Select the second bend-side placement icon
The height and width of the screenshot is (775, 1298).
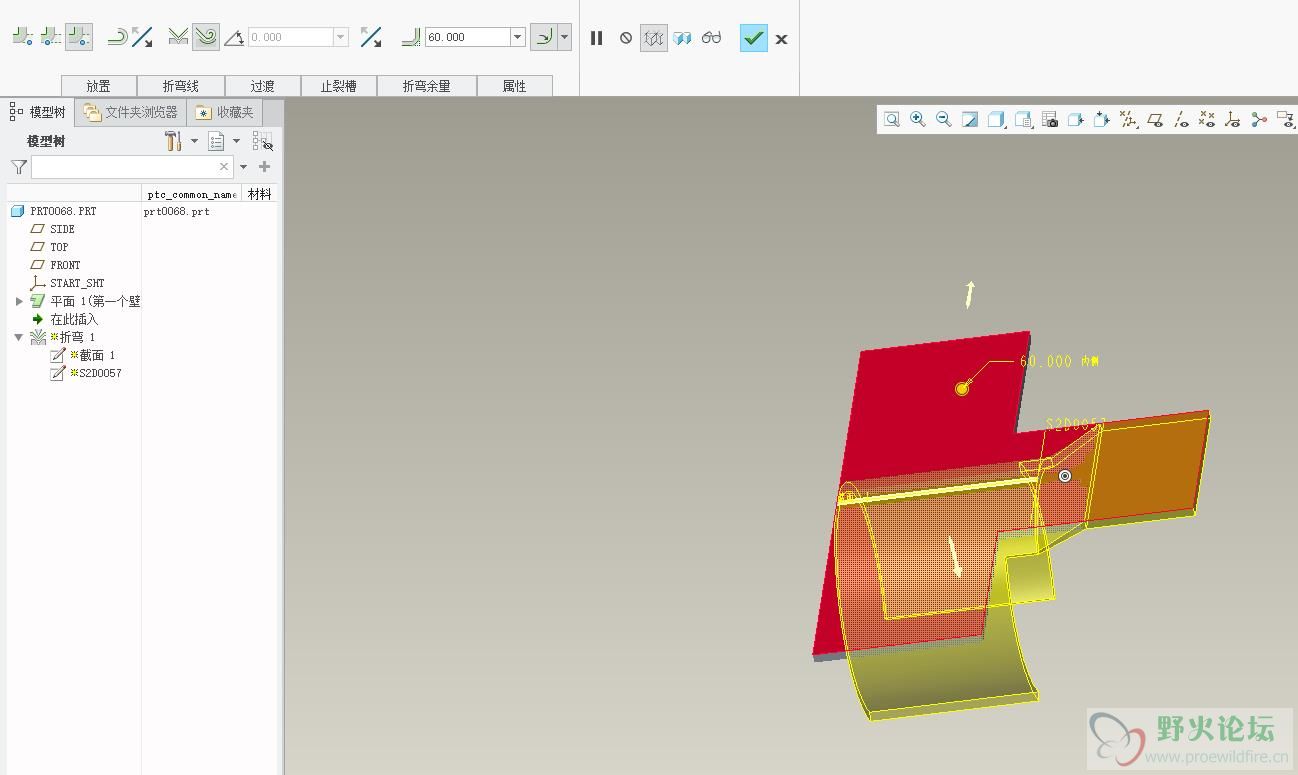(x=51, y=37)
